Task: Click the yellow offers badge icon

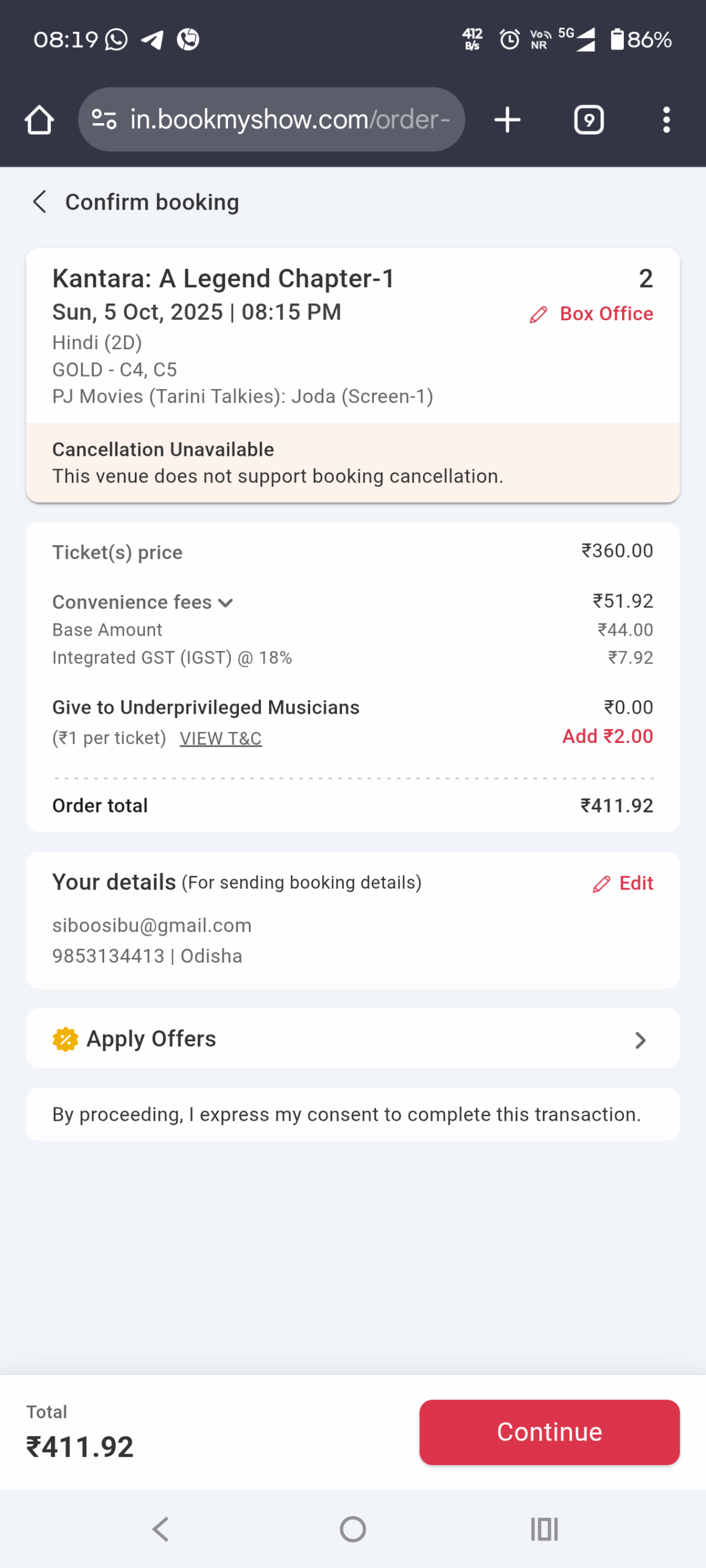Action: coord(65,1039)
